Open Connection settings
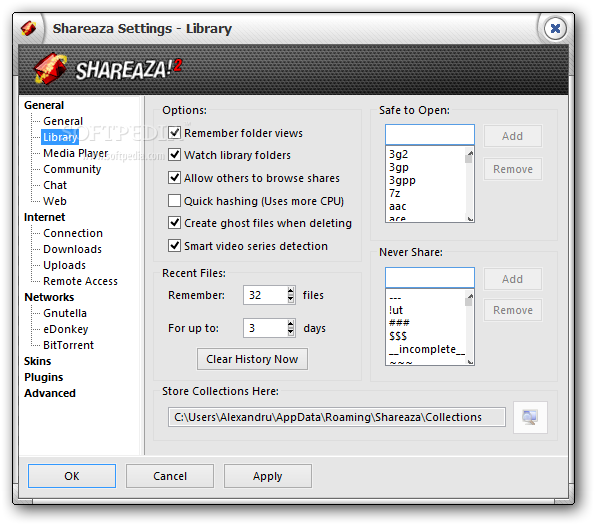This screenshot has height=525, width=595. coord(73,233)
